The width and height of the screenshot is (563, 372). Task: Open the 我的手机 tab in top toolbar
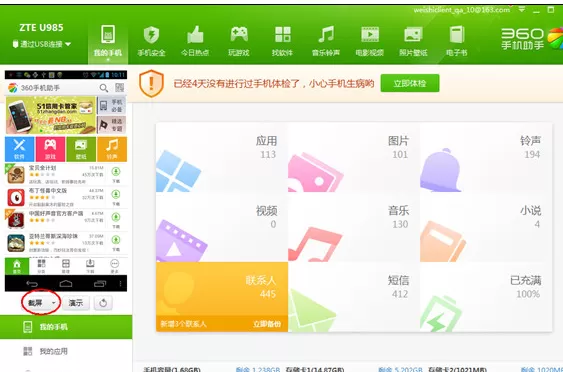tap(108, 41)
